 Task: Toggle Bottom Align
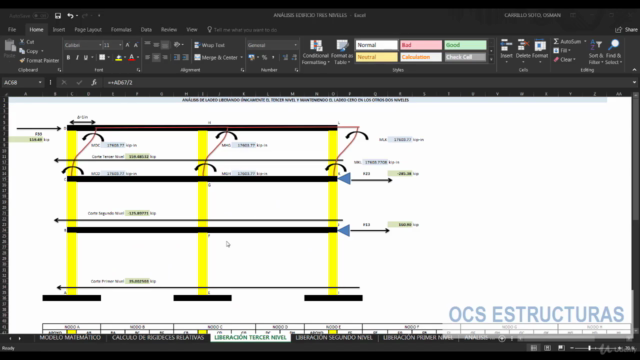click(165, 45)
